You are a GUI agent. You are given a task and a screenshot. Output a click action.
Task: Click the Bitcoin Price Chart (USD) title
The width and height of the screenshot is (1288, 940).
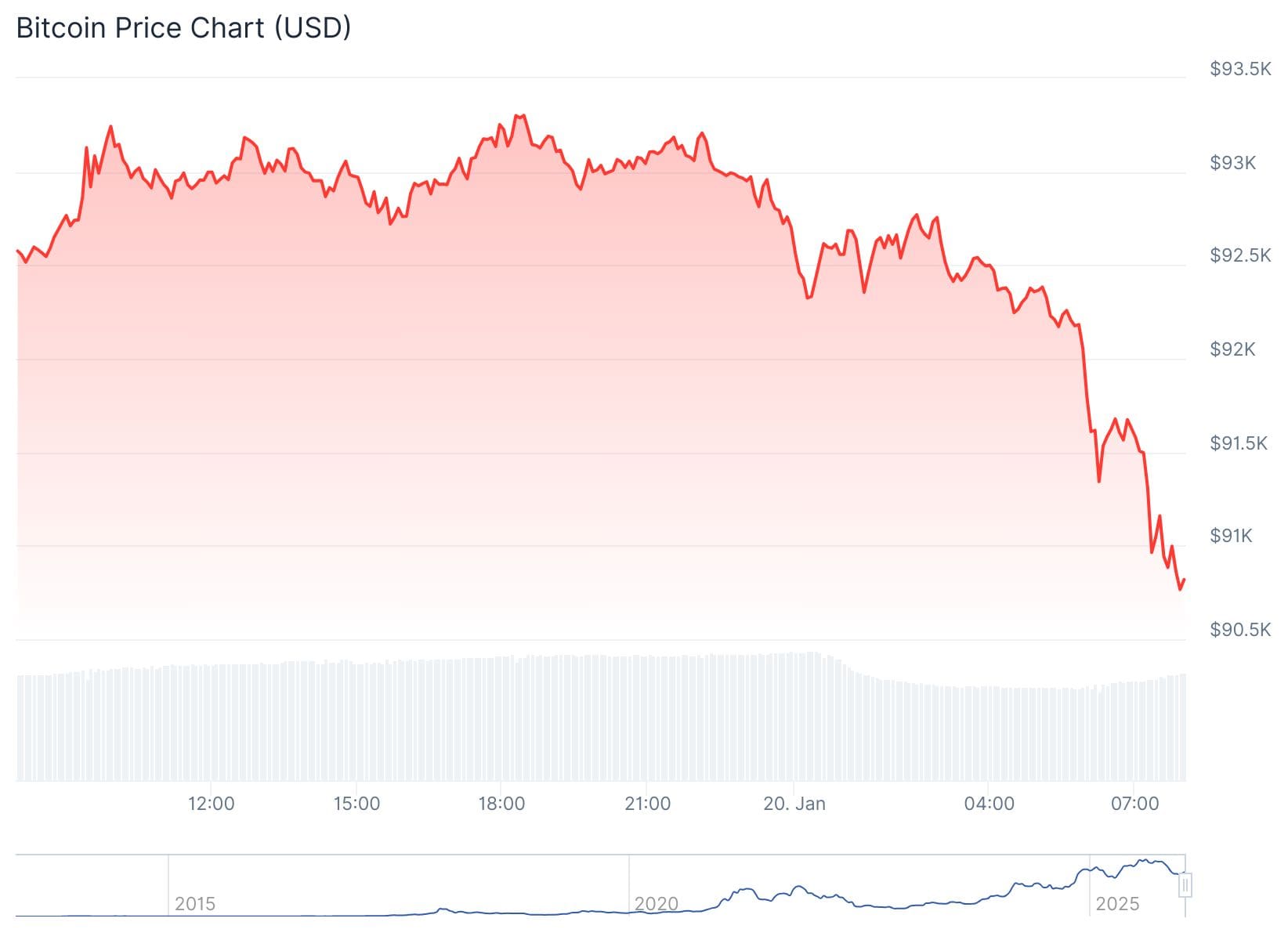coord(183,28)
